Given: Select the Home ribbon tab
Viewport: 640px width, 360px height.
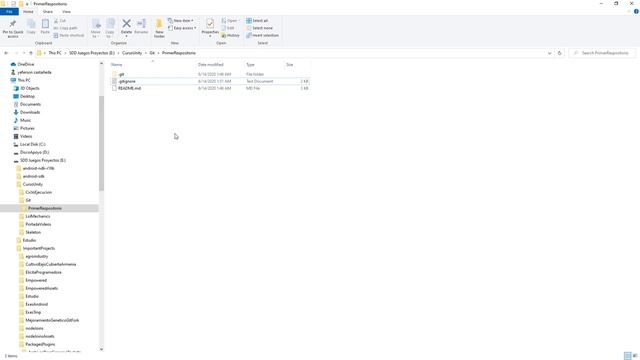Looking at the screenshot, I should 28,12.
